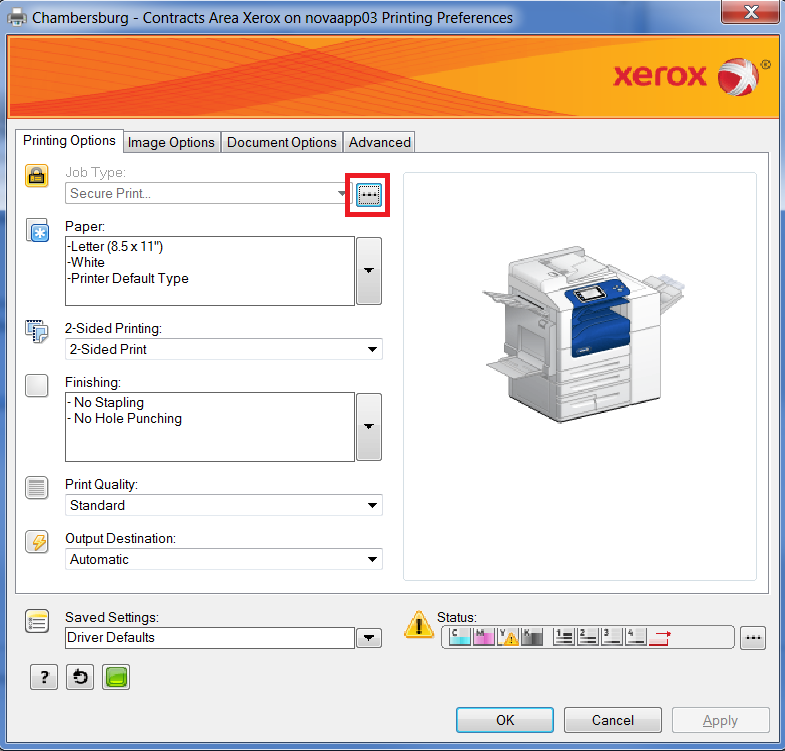Click the red bypass tray status icon
Image resolution: width=785 pixels, height=751 pixels.
click(x=660, y=637)
